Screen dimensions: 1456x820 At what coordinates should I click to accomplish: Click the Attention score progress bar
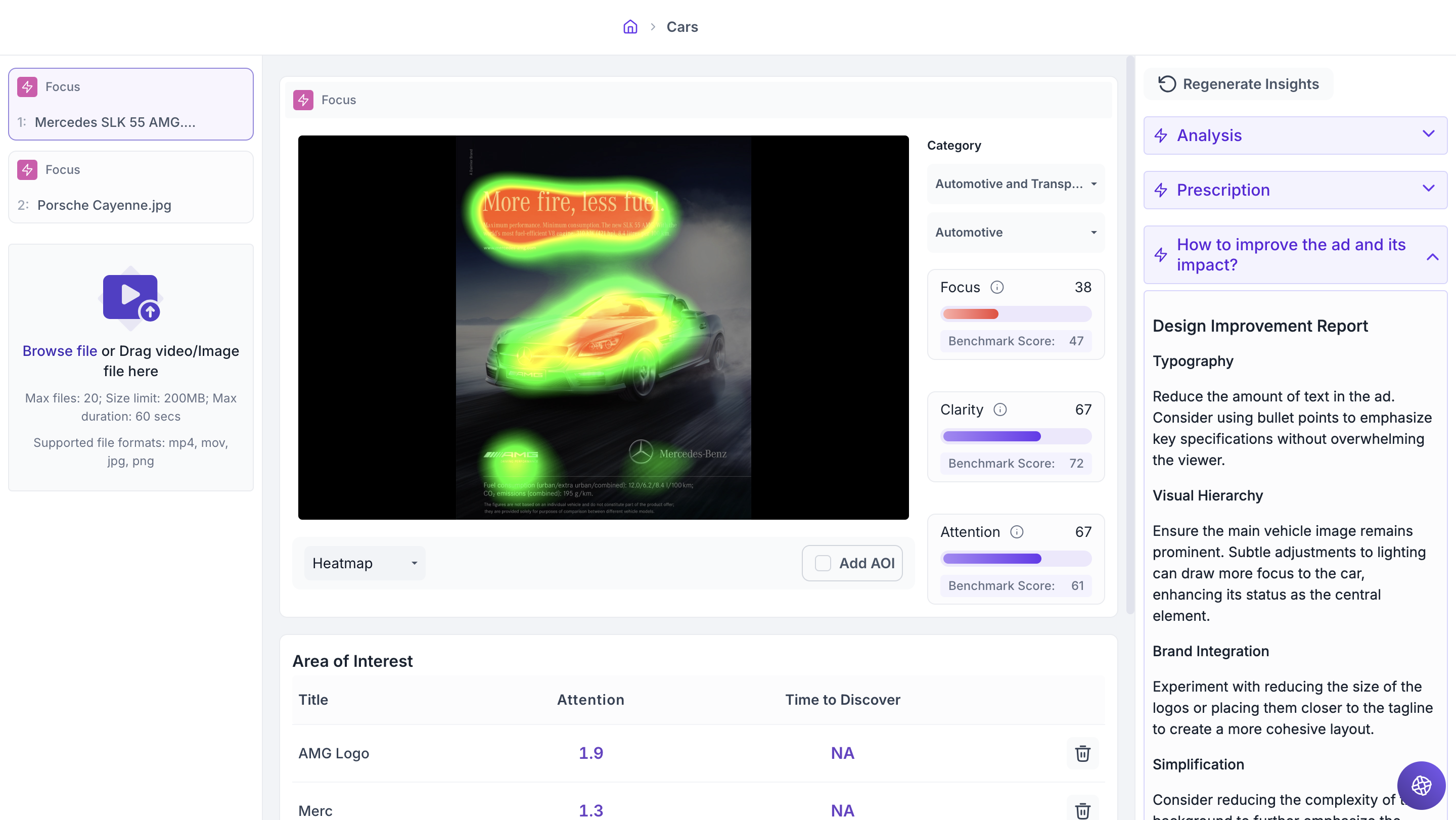pyautogui.click(x=1015, y=558)
